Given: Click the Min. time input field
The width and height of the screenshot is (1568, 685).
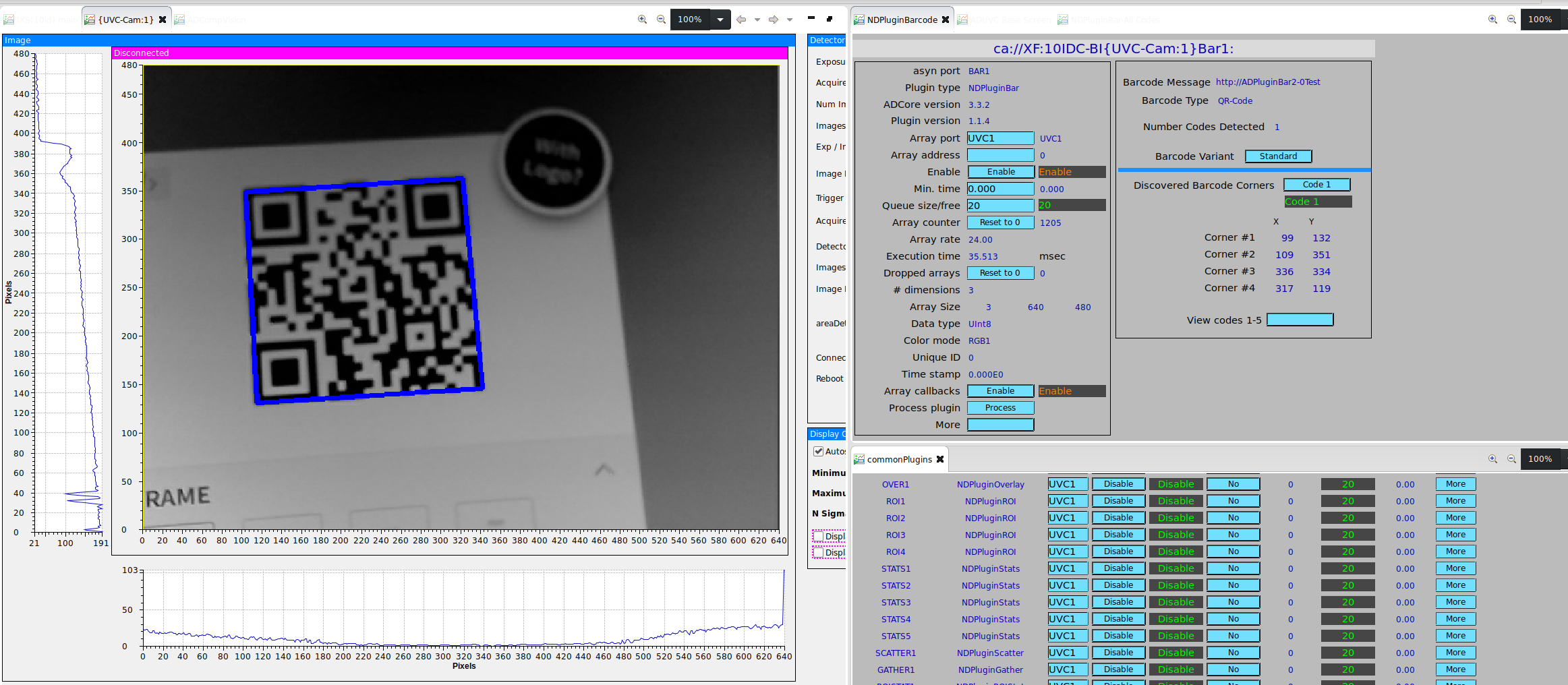Looking at the screenshot, I should pos(1001,189).
